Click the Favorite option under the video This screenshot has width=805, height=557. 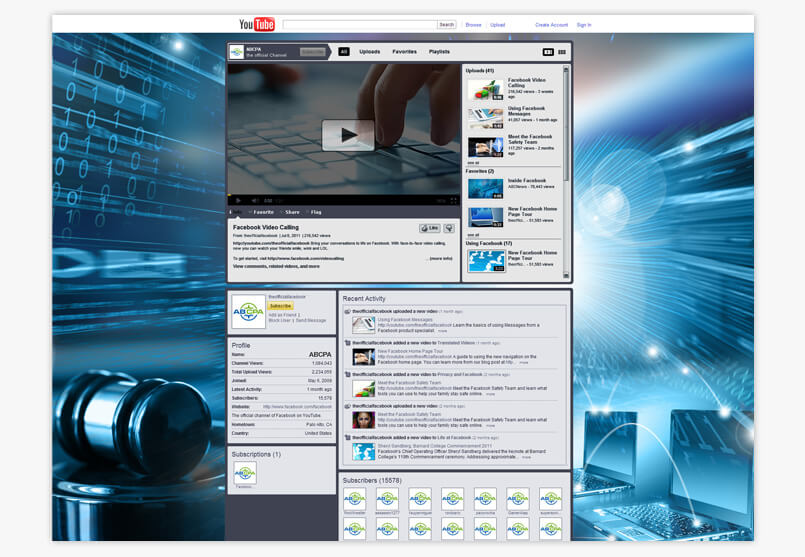pos(262,212)
